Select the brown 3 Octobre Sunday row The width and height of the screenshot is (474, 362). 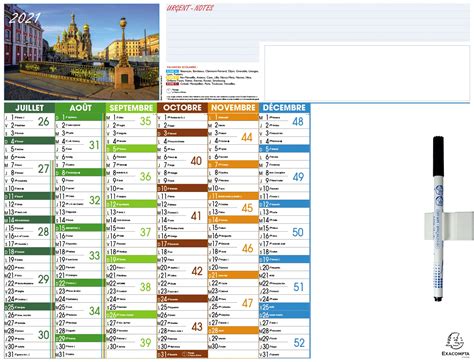[x=182, y=133]
